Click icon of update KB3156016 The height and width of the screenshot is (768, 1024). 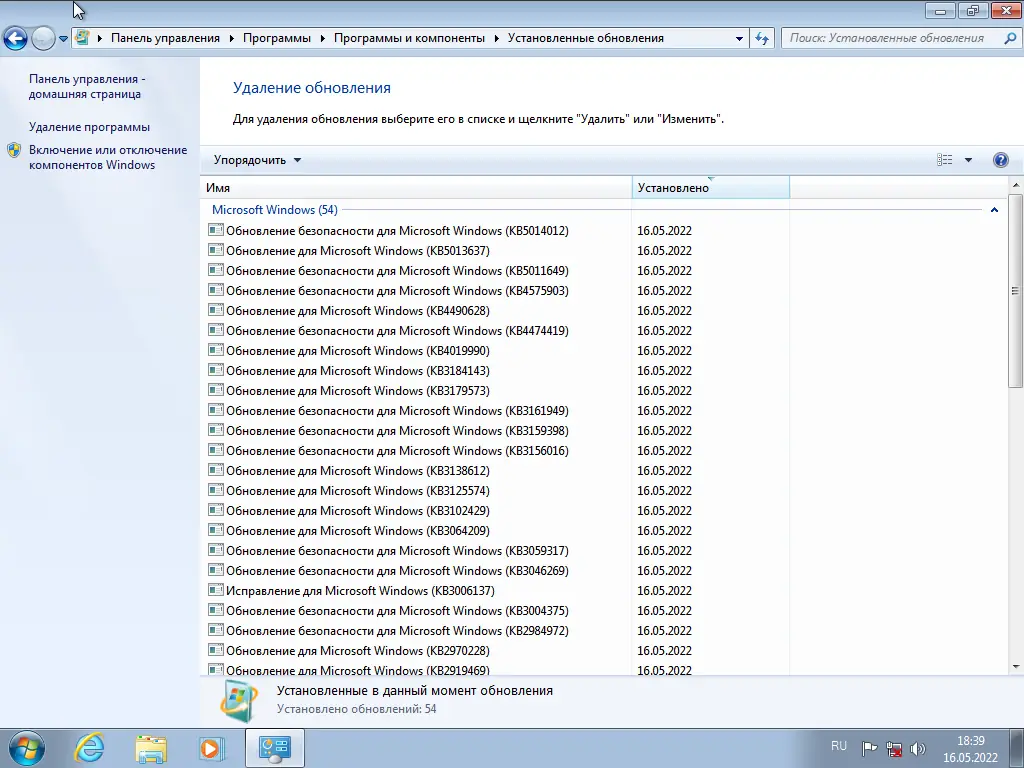pyautogui.click(x=216, y=450)
